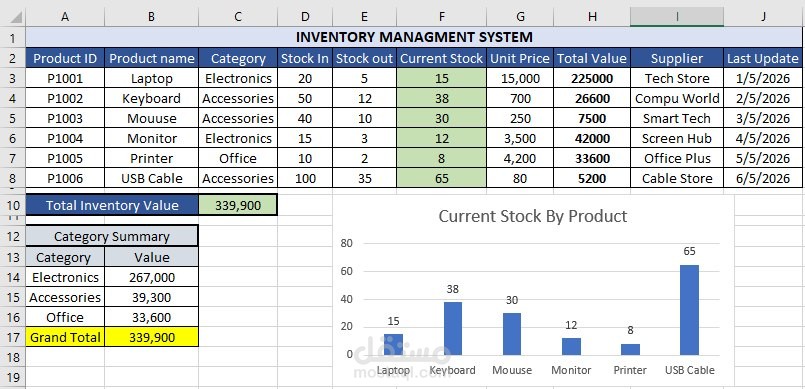The height and width of the screenshot is (389, 805).
Task: Click the date cell 6/5/2026
Action: [763, 179]
